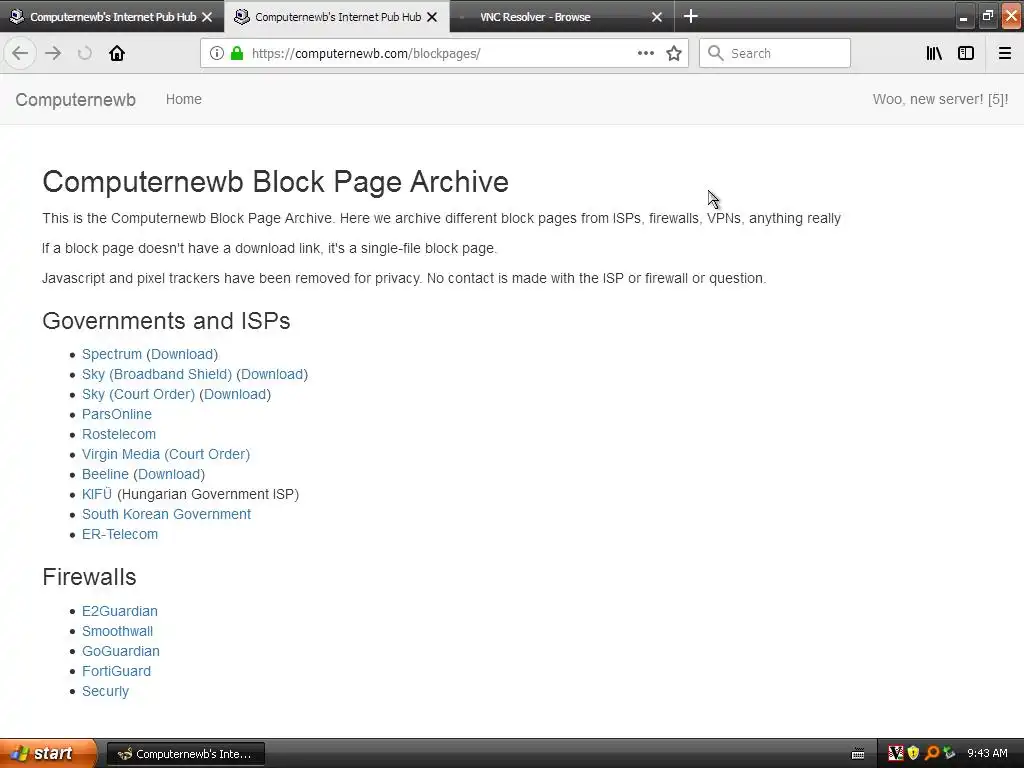Select the active Computernewb's Internet Pub Hub tab
The width and height of the screenshot is (1024, 768).
point(337,16)
